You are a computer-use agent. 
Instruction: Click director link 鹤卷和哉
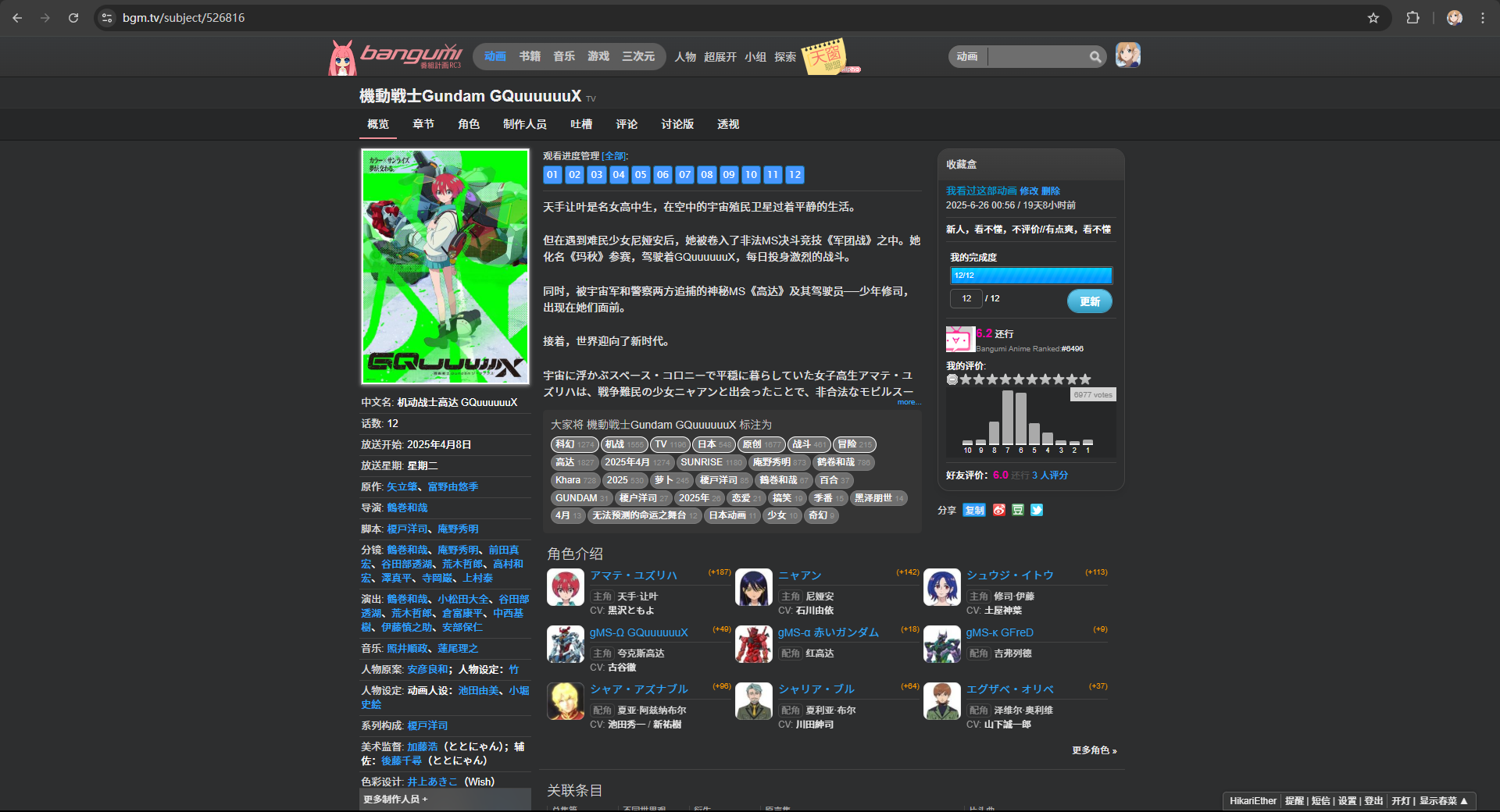click(407, 507)
